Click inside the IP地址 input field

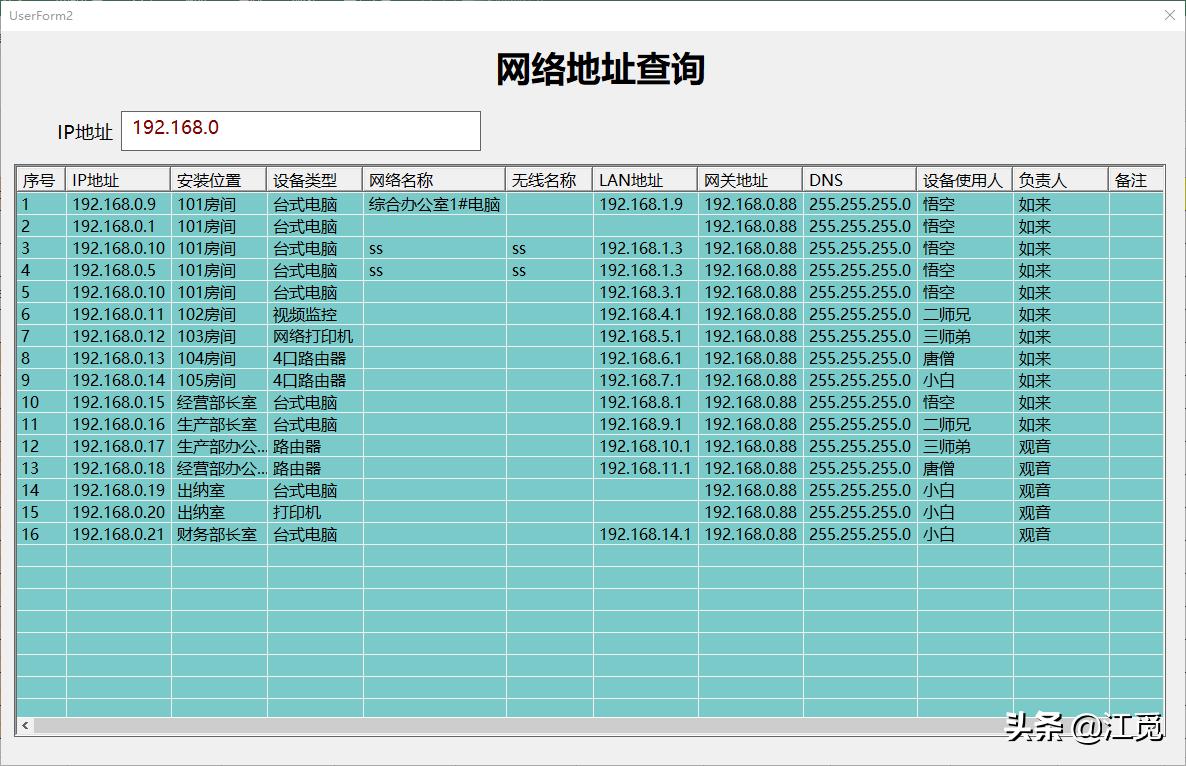tap(300, 130)
